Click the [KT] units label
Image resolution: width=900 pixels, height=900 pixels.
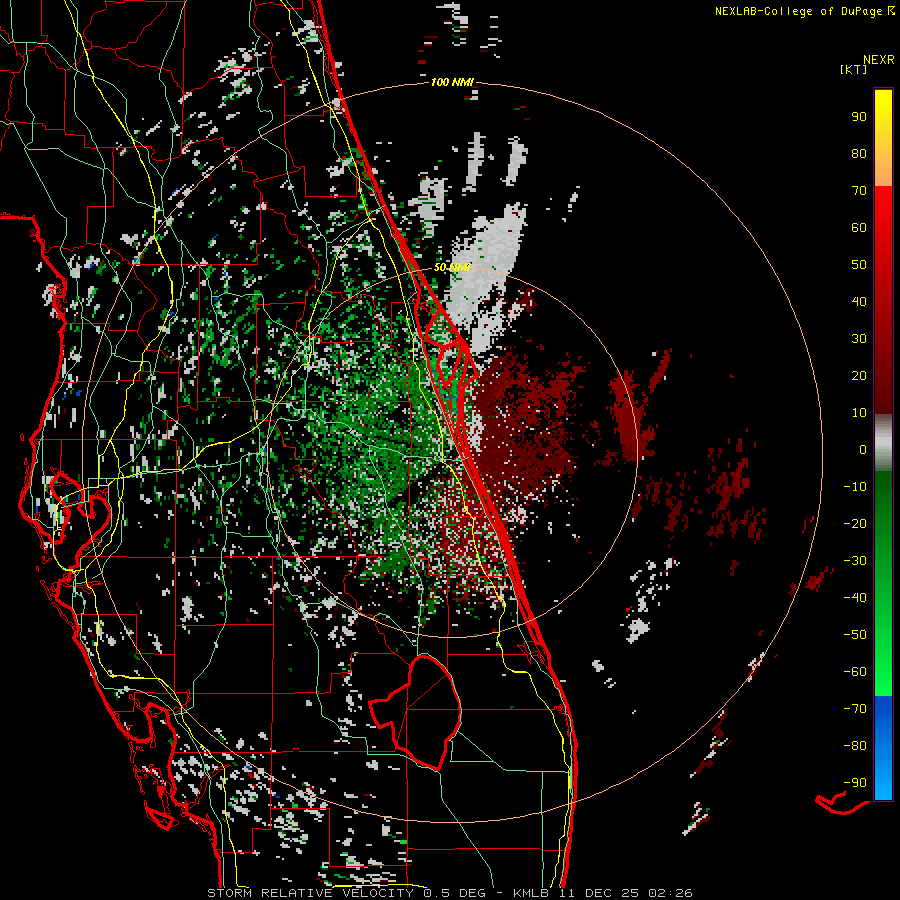853,69
